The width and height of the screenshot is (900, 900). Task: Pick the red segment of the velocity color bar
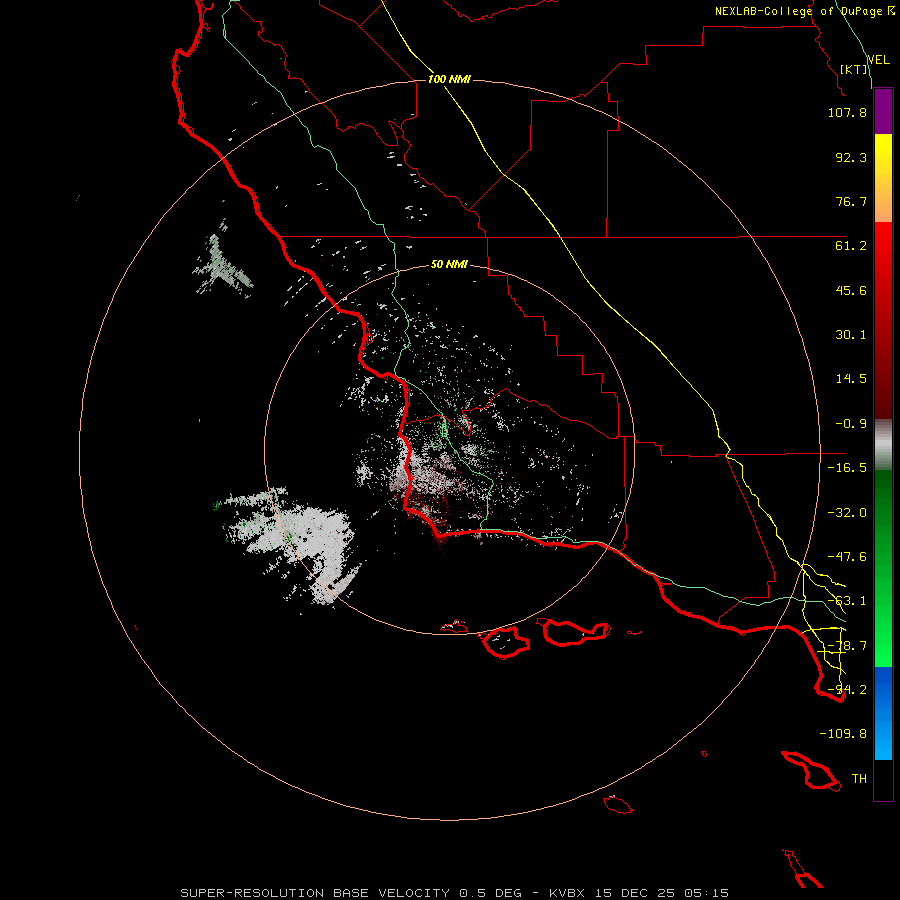pyautogui.click(x=883, y=320)
